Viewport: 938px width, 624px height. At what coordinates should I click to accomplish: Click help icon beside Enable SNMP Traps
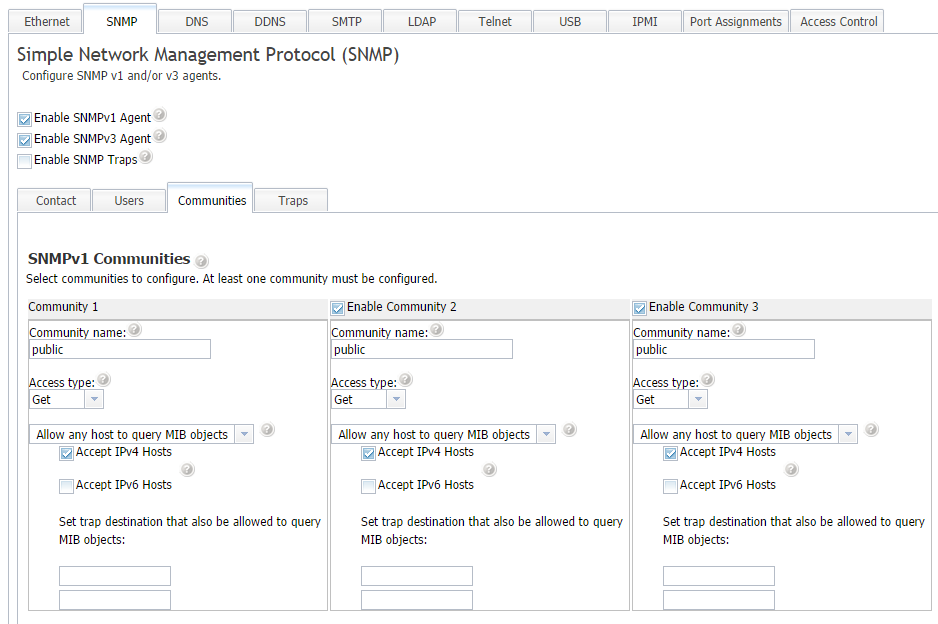[146, 158]
